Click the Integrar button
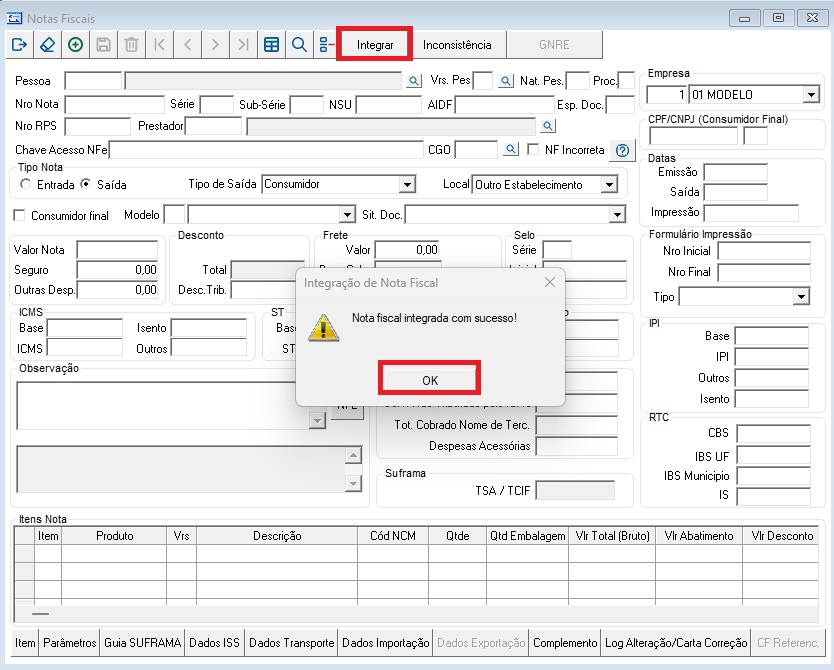The height and width of the screenshot is (670, 834). (374, 45)
